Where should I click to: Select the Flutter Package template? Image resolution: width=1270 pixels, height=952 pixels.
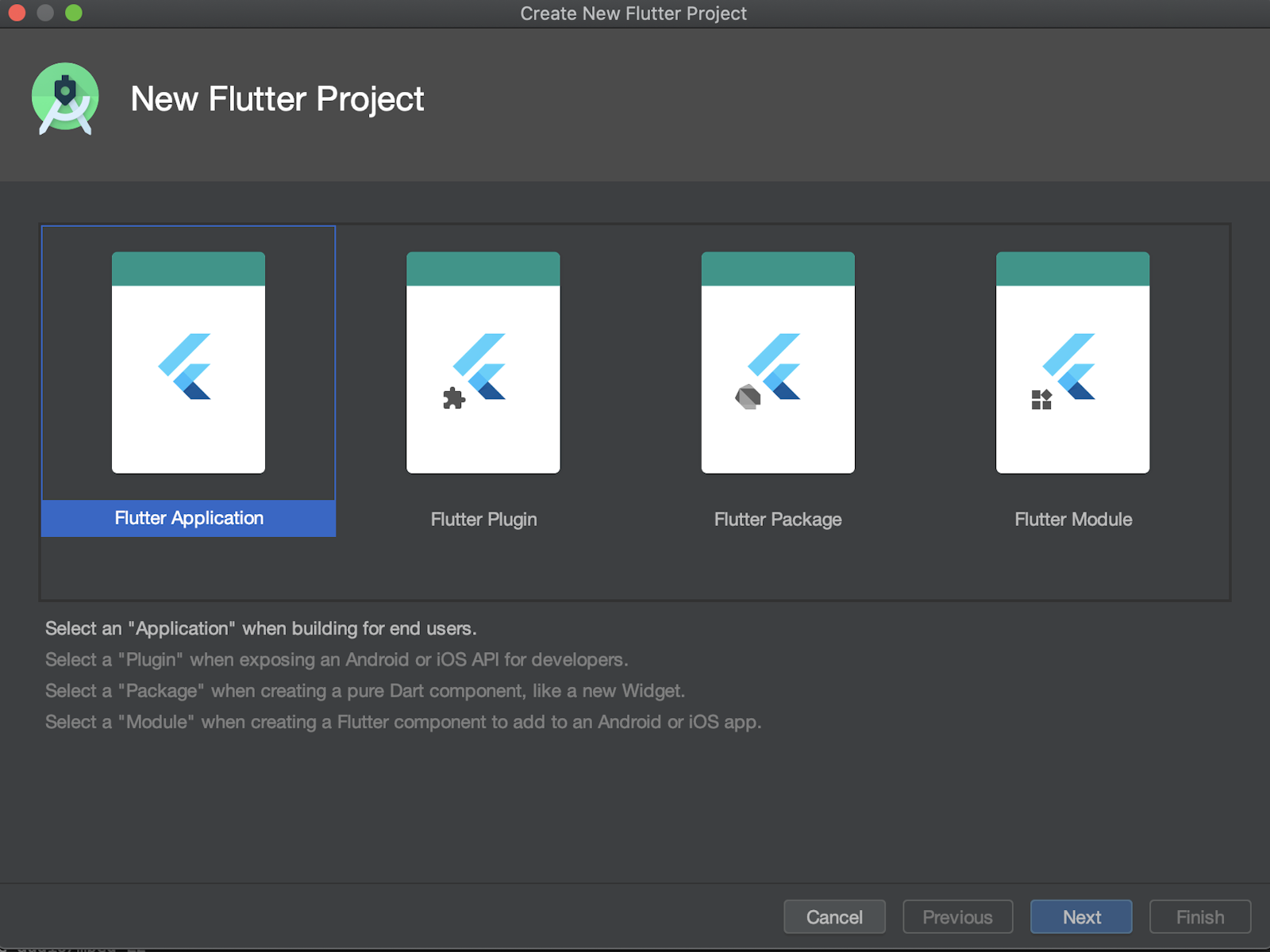click(777, 363)
